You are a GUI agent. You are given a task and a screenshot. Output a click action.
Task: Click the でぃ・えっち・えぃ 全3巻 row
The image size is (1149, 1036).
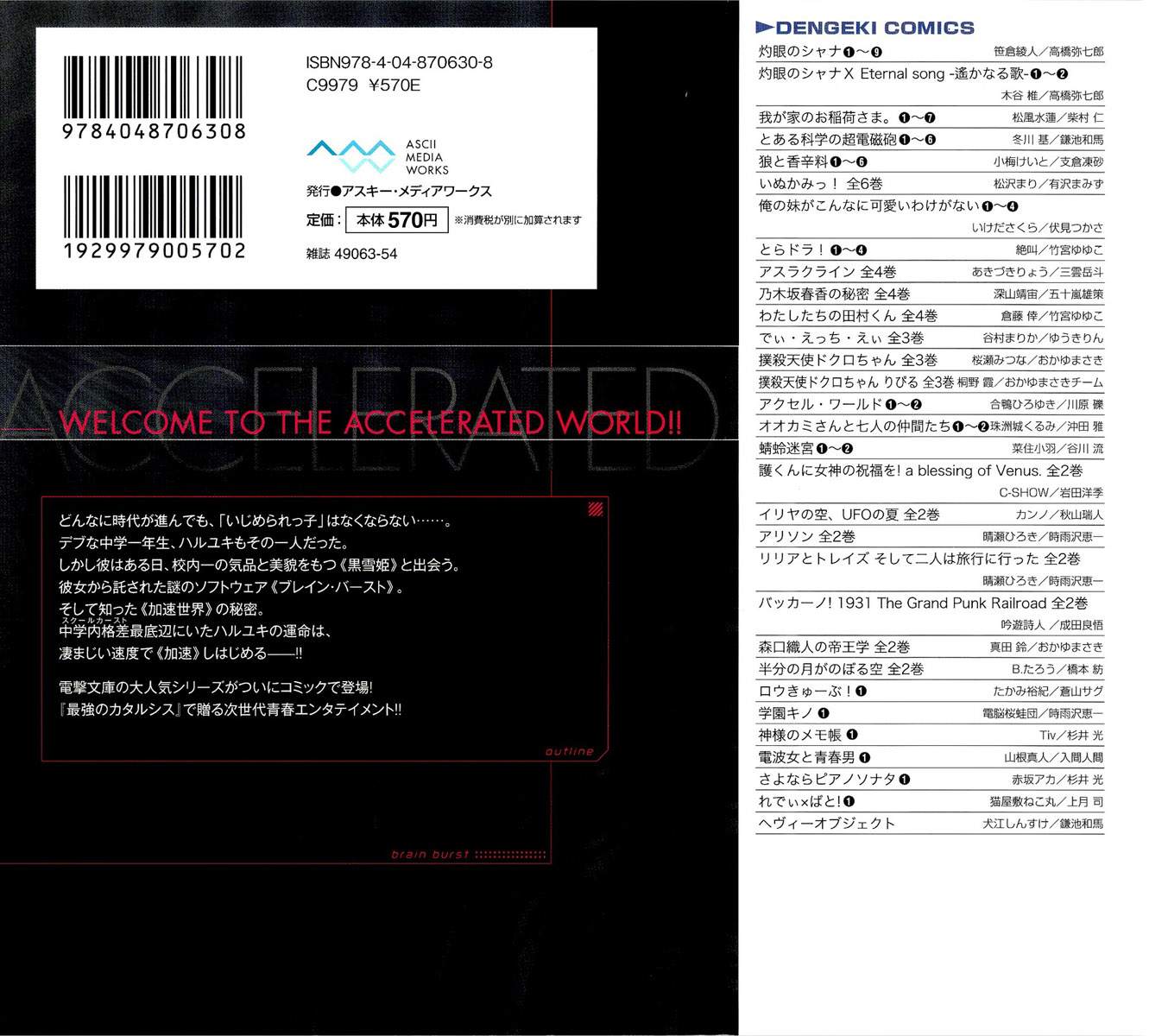click(930, 338)
